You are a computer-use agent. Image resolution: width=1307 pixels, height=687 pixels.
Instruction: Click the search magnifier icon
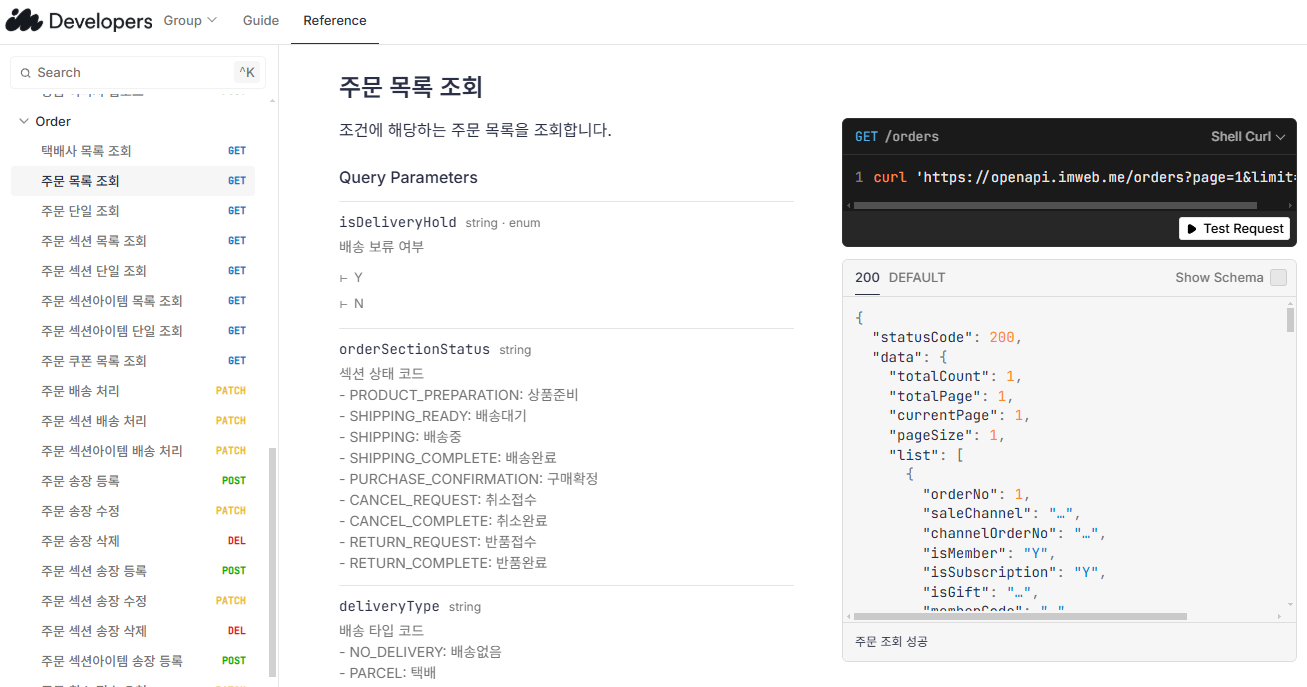pyautogui.click(x=26, y=73)
